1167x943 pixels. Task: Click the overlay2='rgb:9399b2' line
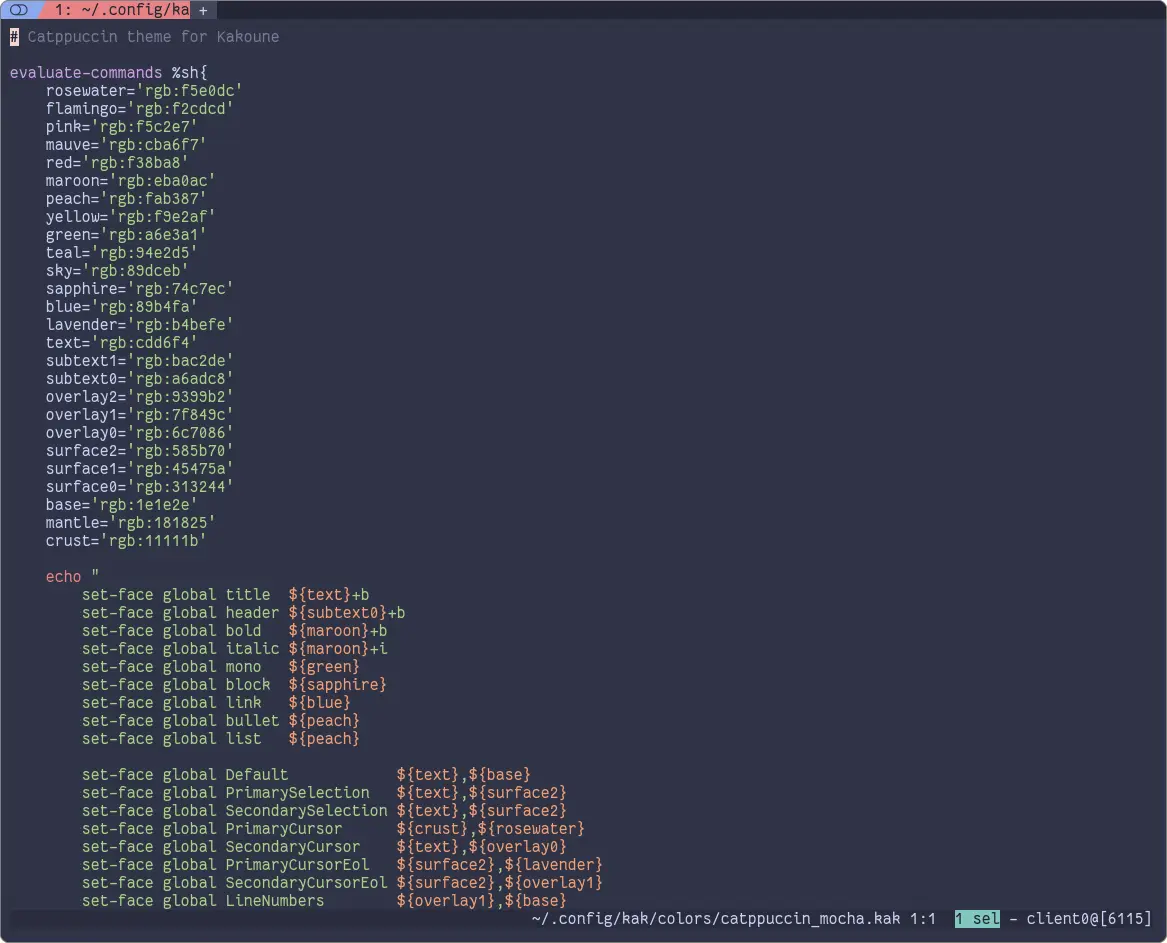tap(139, 397)
